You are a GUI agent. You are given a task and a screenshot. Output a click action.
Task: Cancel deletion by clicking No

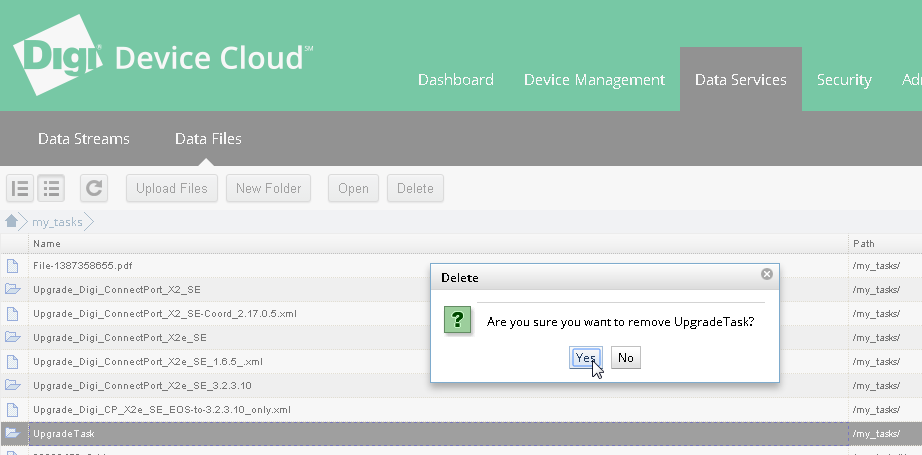[625, 357]
